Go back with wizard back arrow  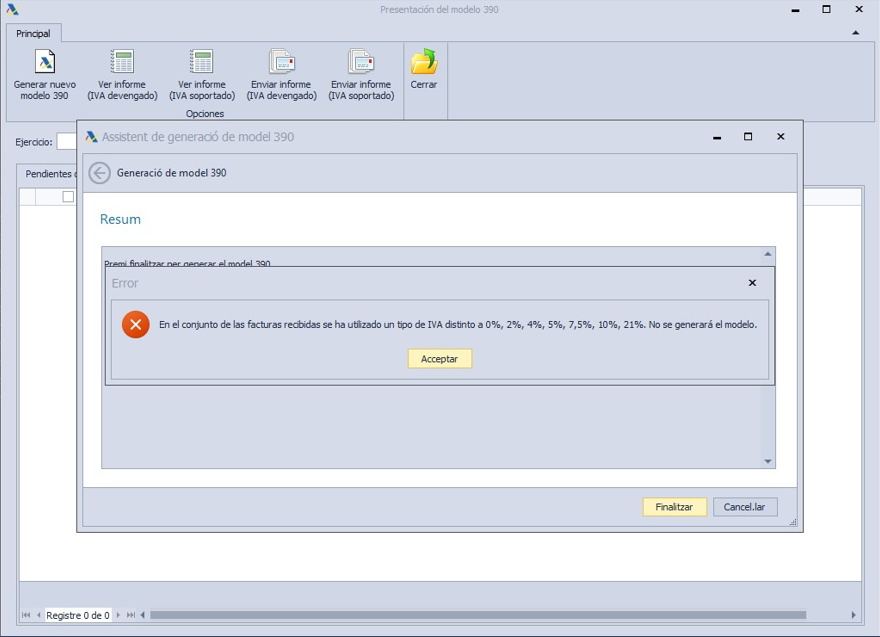pos(99,173)
